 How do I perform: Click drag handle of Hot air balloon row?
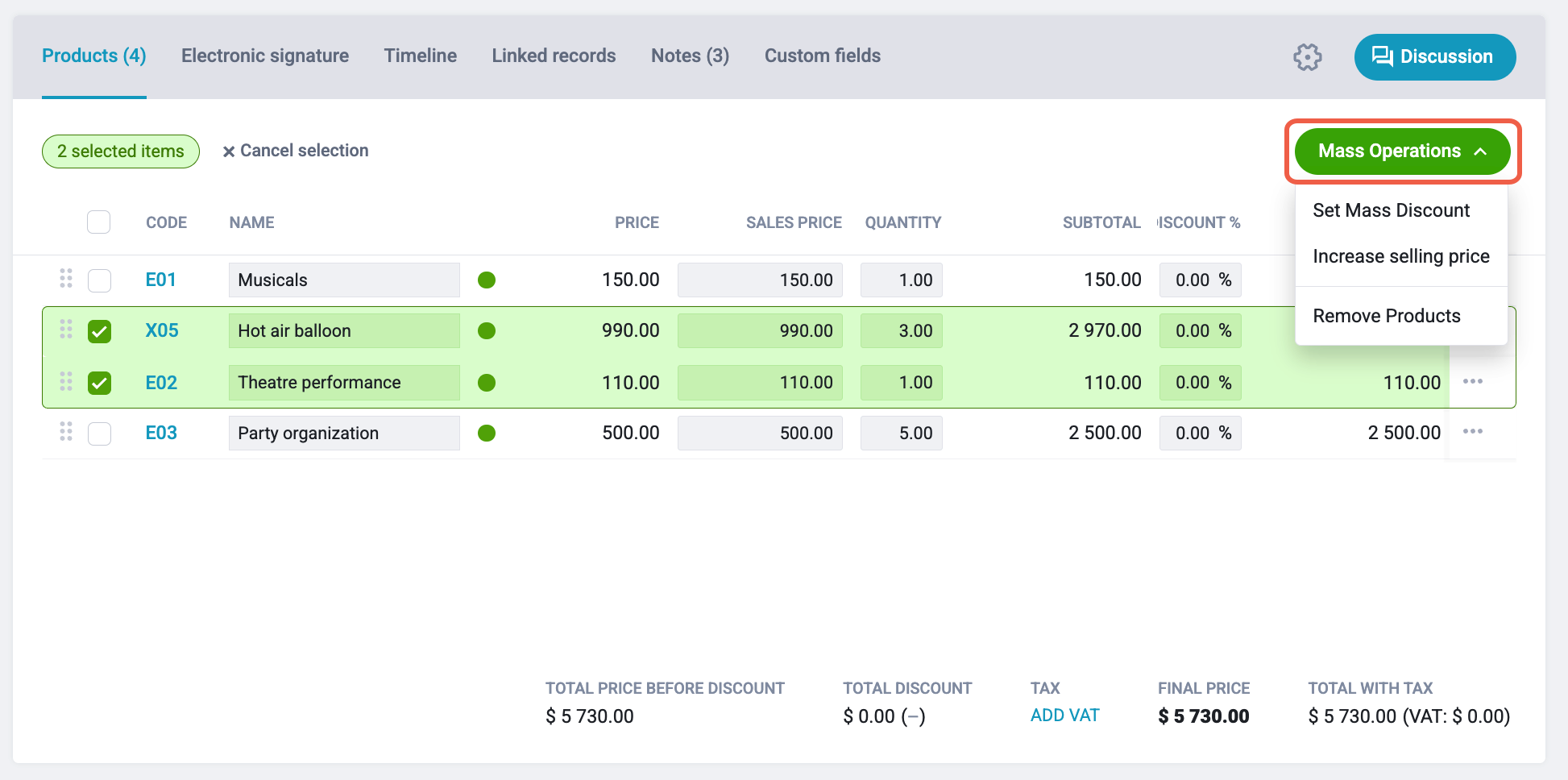(x=66, y=330)
